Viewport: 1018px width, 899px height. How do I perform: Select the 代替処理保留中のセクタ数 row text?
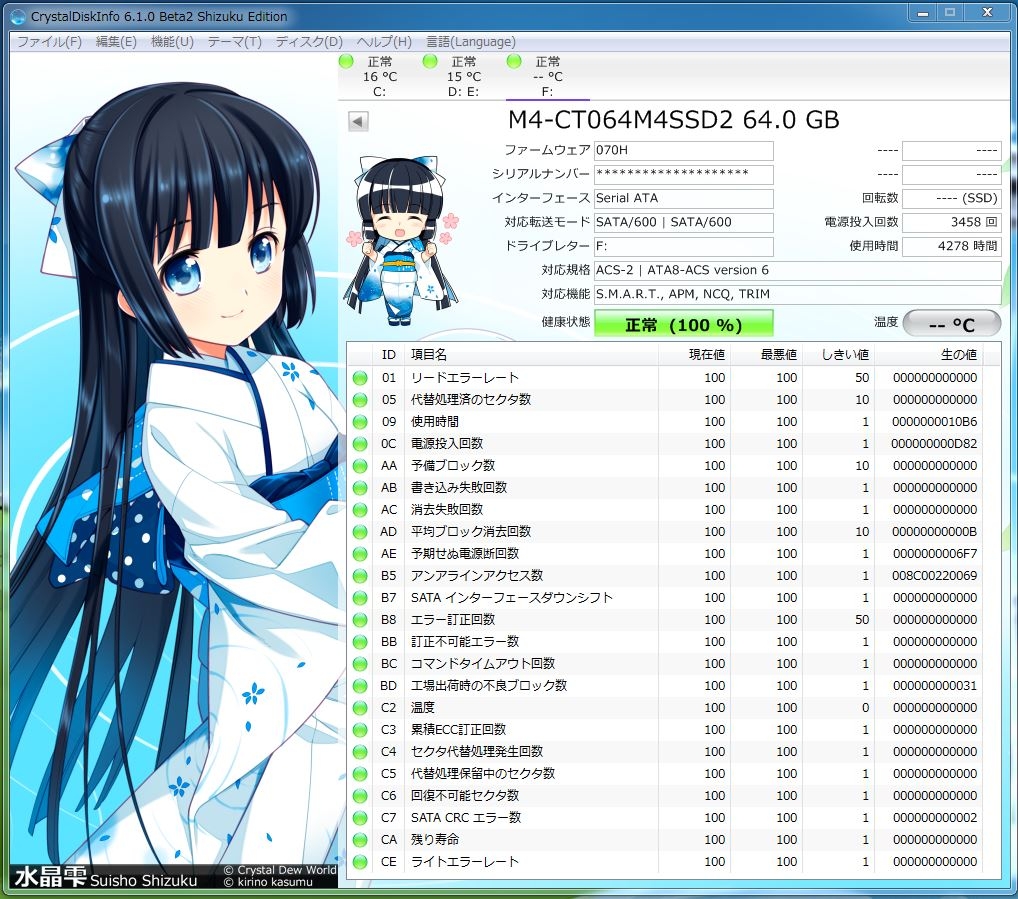click(x=483, y=774)
